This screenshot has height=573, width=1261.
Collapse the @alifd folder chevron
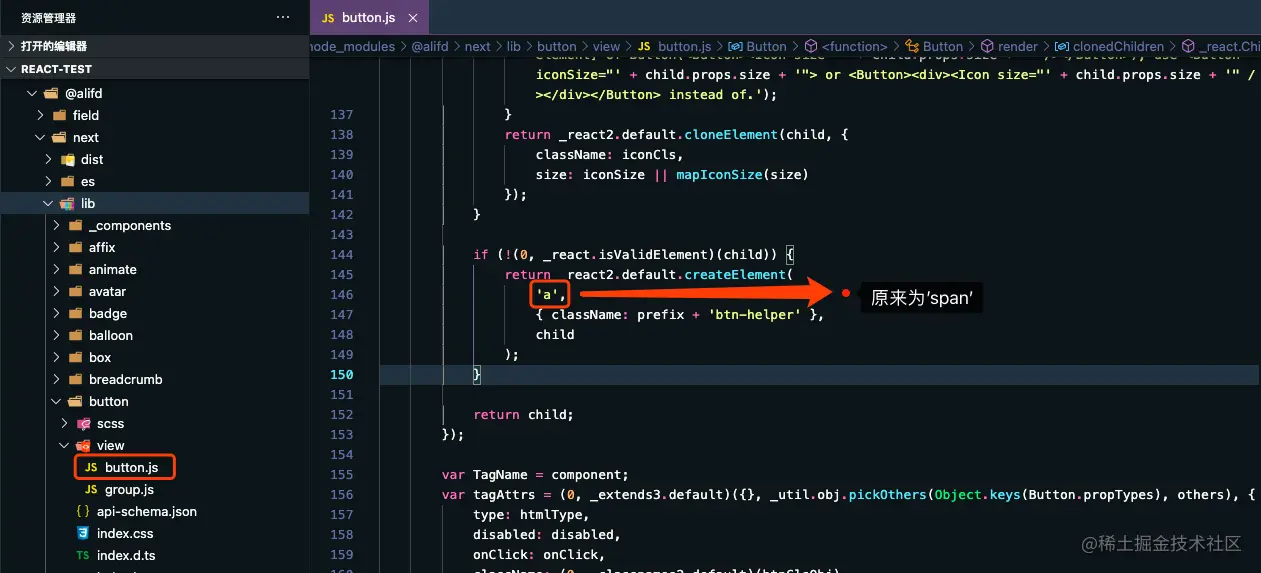[x=32, y=93]
